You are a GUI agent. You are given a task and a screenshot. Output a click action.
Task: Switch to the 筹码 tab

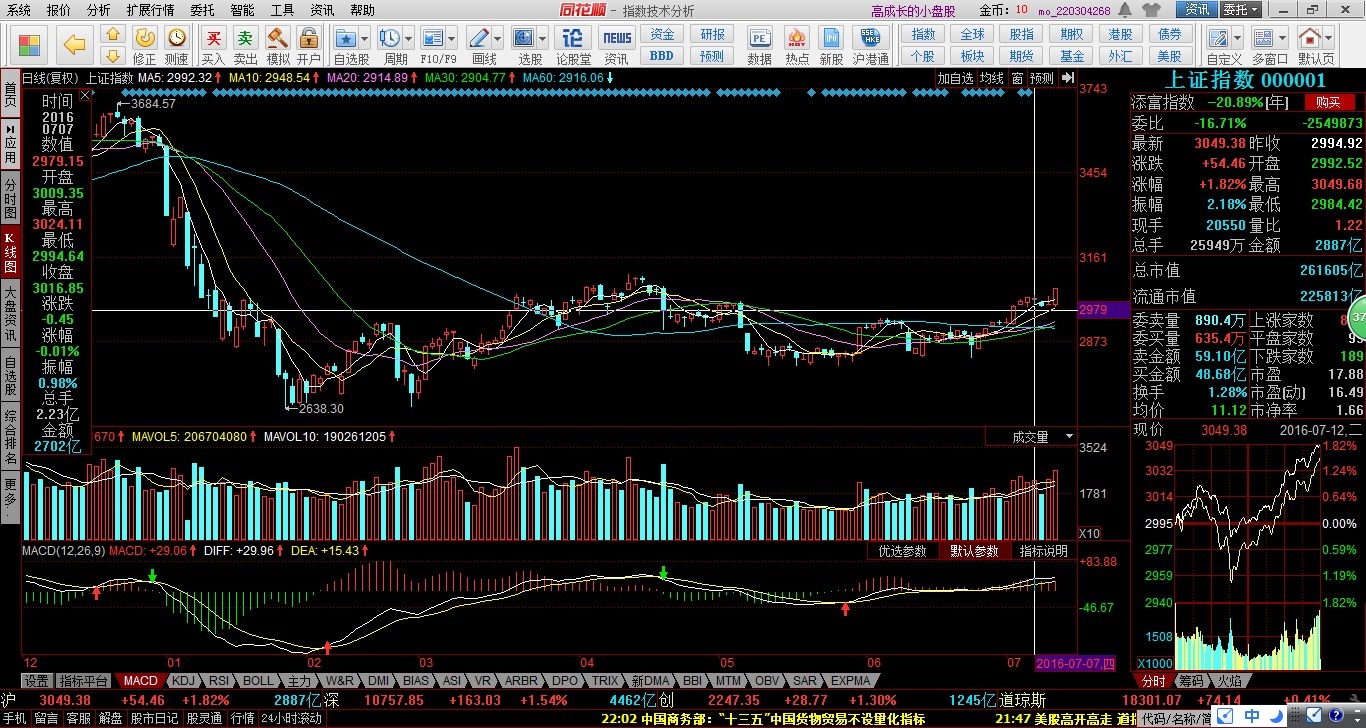pos(1190,681)
